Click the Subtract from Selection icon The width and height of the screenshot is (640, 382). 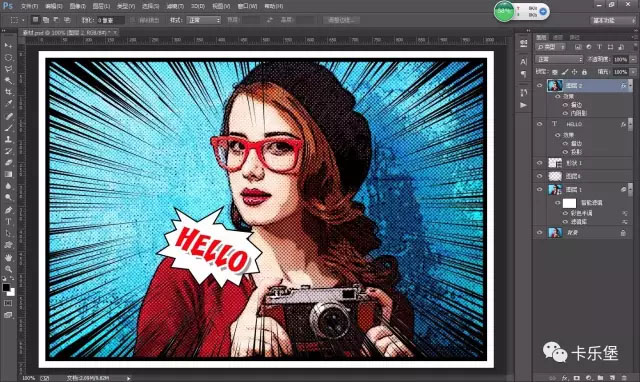pos(56,20)
